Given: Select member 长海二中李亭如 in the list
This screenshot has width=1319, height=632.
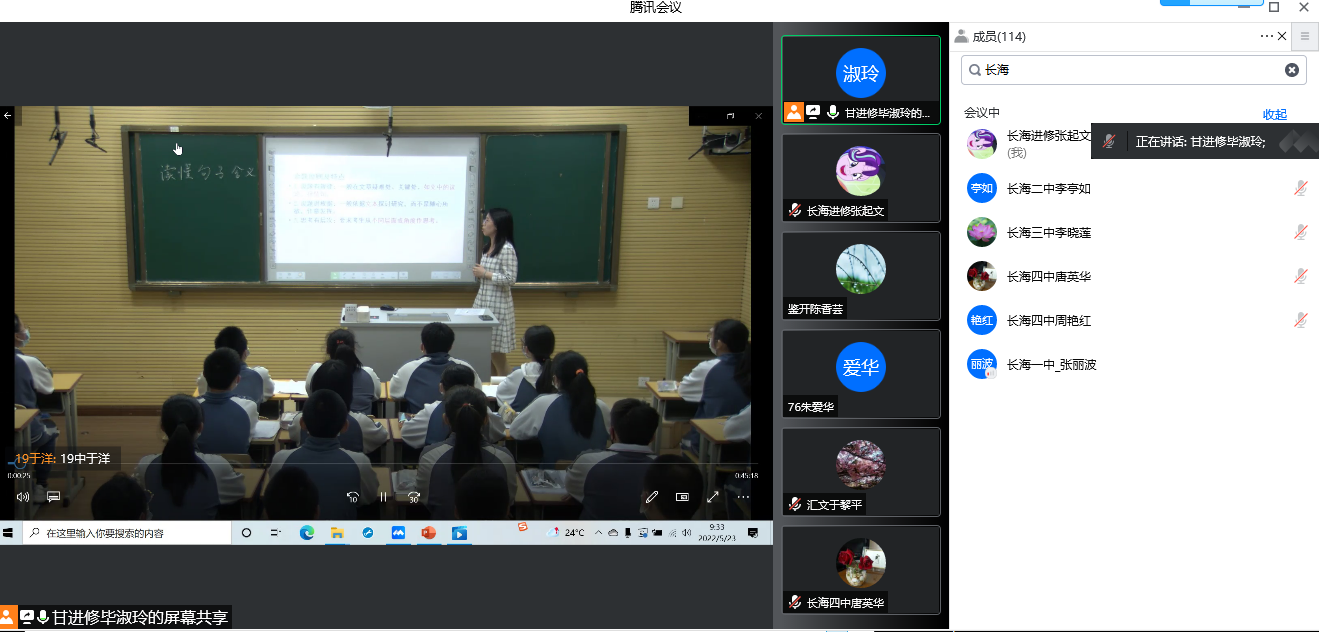Looking at the screenshot, I should (x=1134, y=188).
